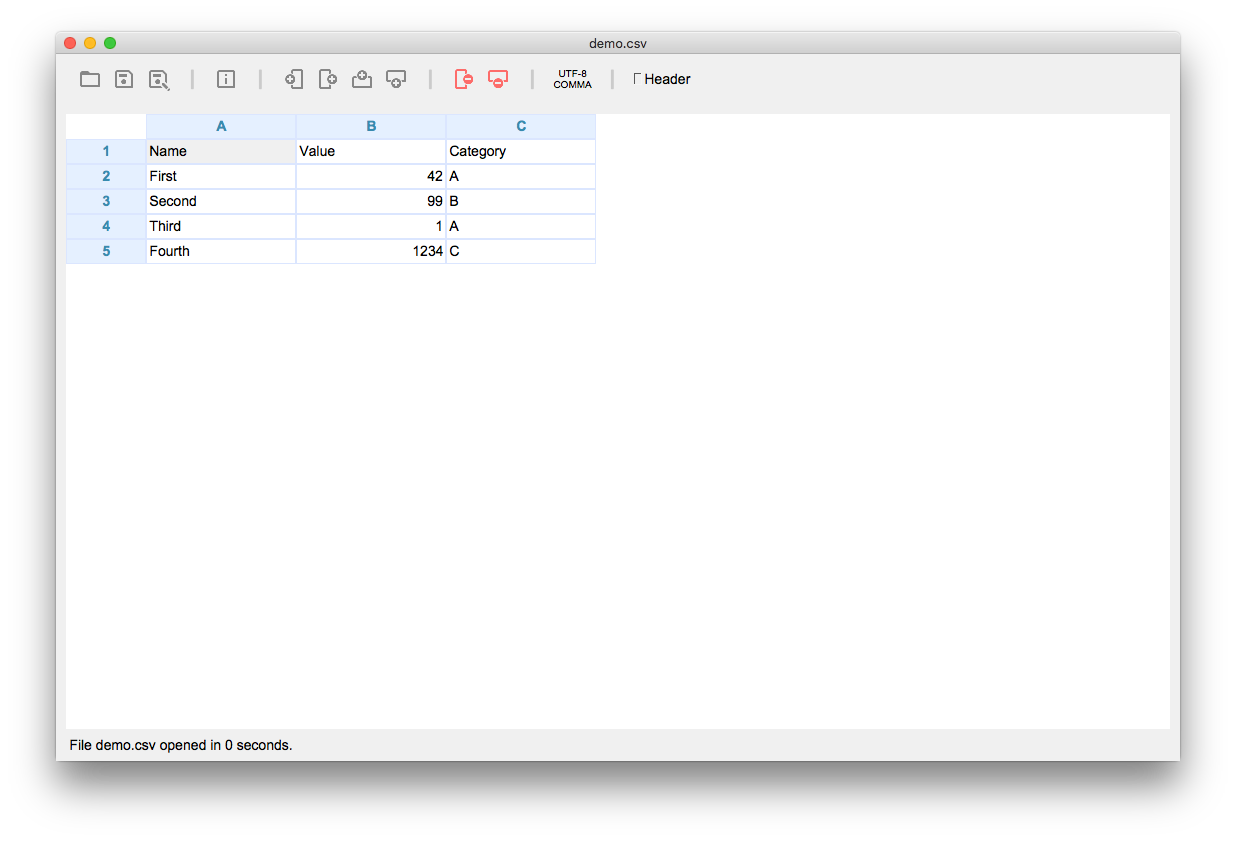1236x841 pixels.
Task: Click the cell containing "First"
Action: pos(221,176)
